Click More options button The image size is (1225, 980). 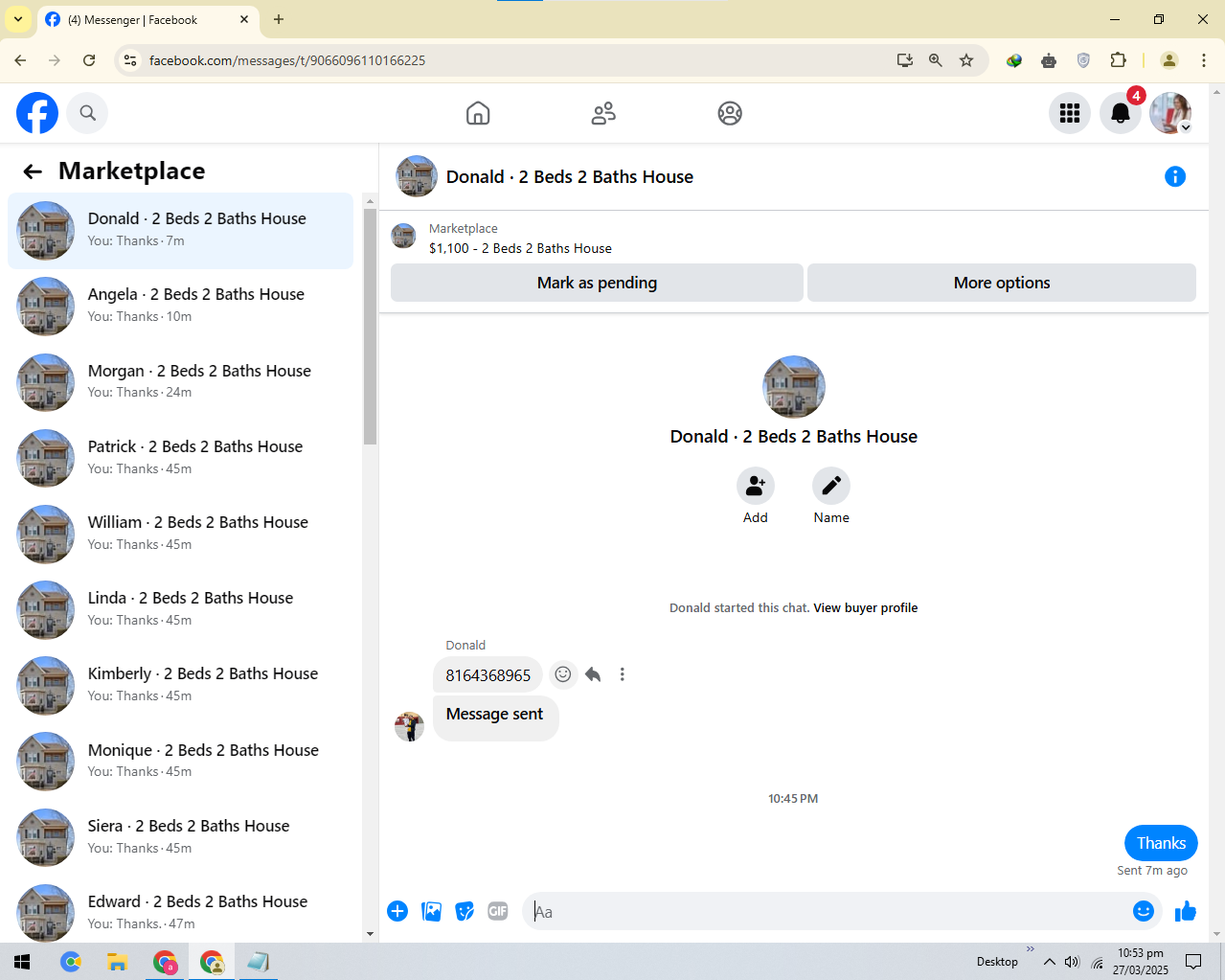pyautogui.click(x=1002, y=283)
